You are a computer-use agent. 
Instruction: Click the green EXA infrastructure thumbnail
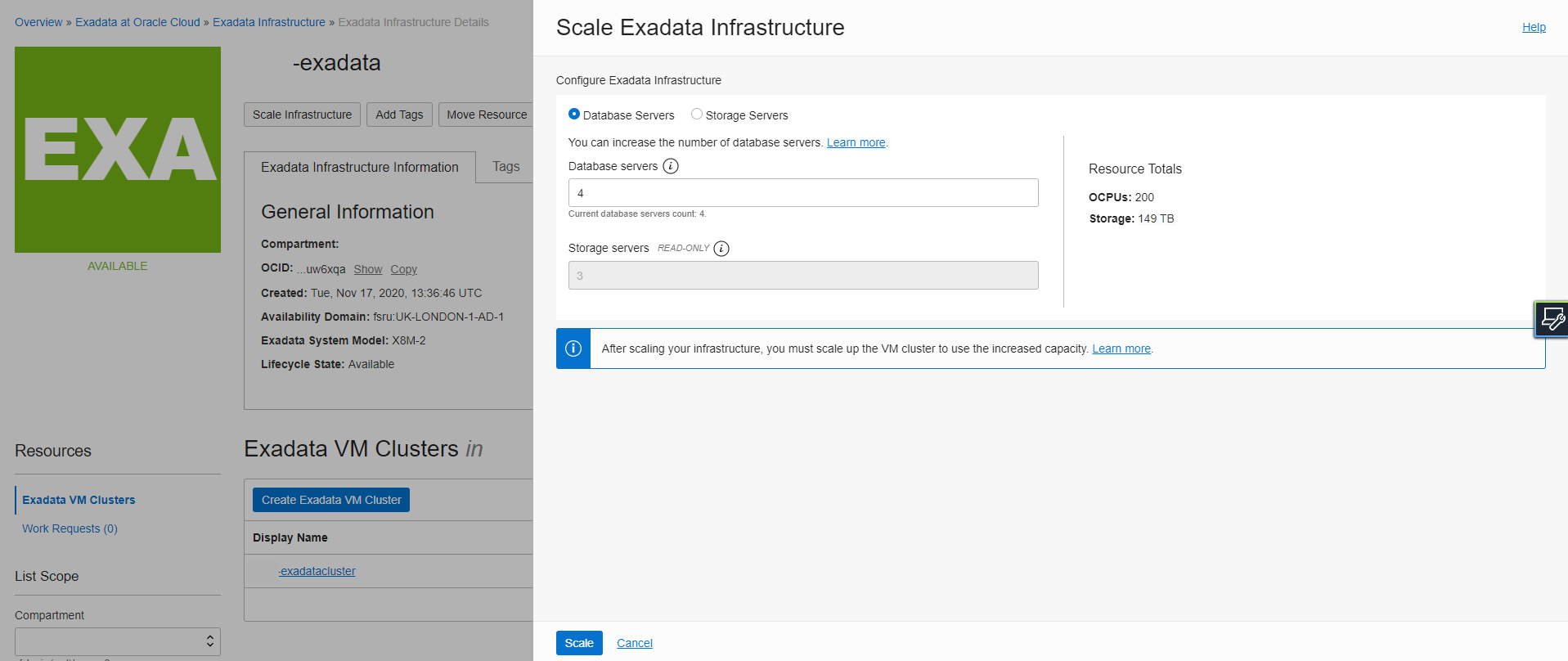pyautogui.click(x=118, y=150)
